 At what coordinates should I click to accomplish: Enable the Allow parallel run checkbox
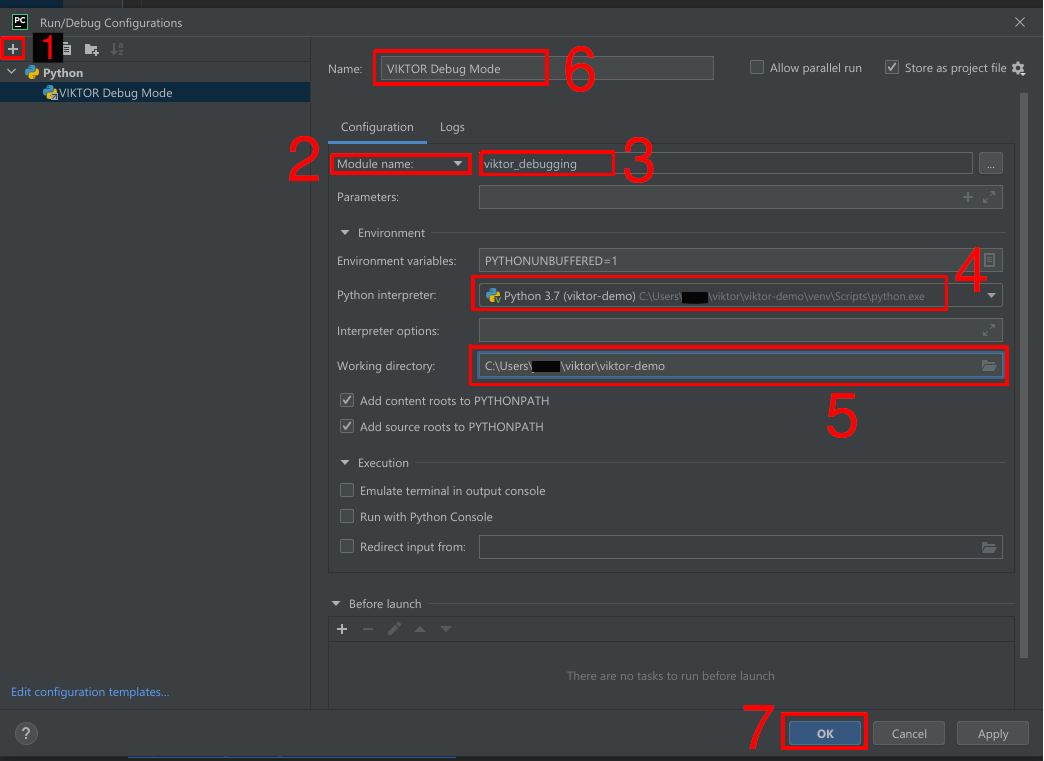[x=757, y=68]
